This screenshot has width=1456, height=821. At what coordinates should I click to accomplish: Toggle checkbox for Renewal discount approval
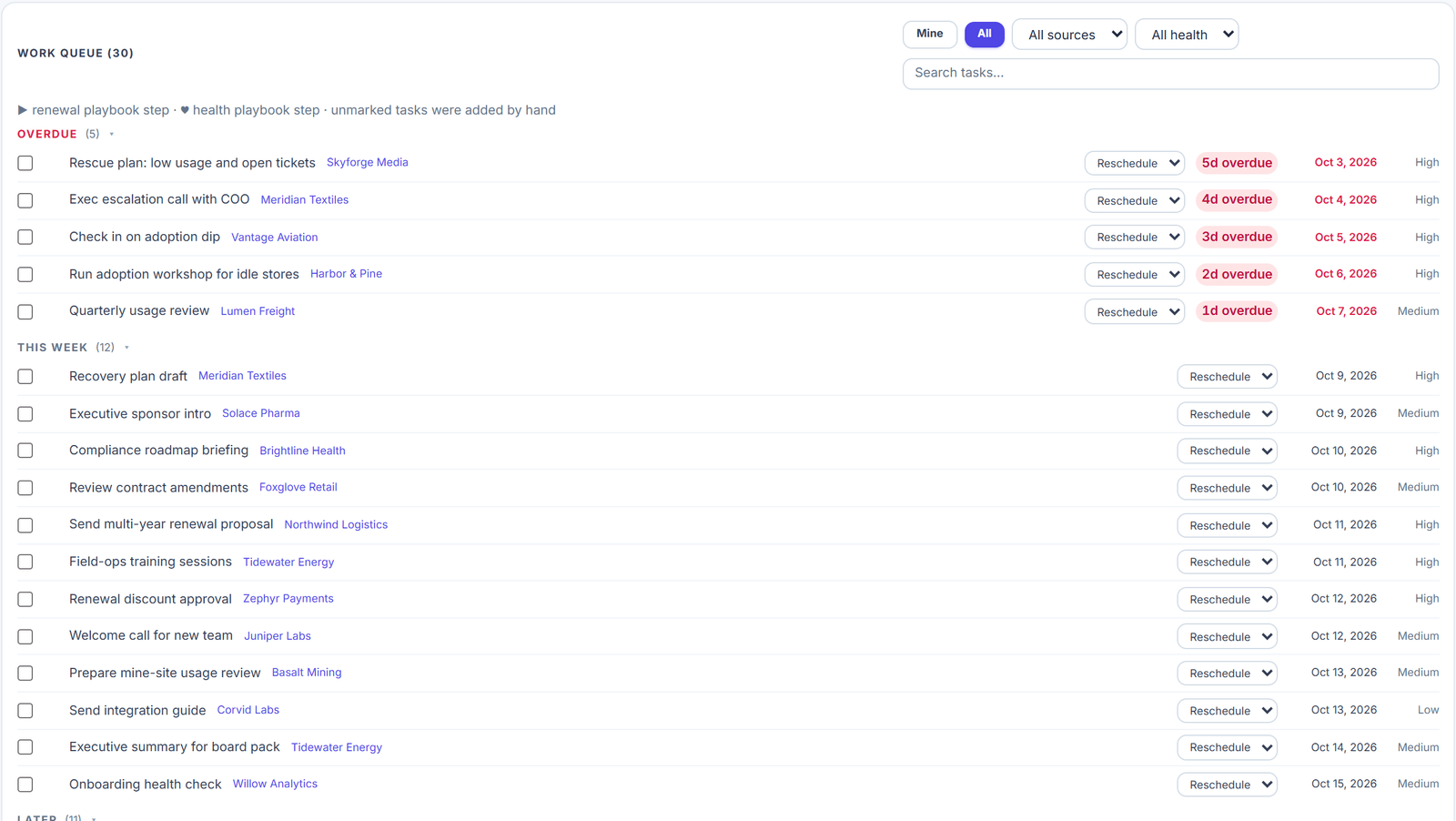pyautogui.click(x=25, y=599)
